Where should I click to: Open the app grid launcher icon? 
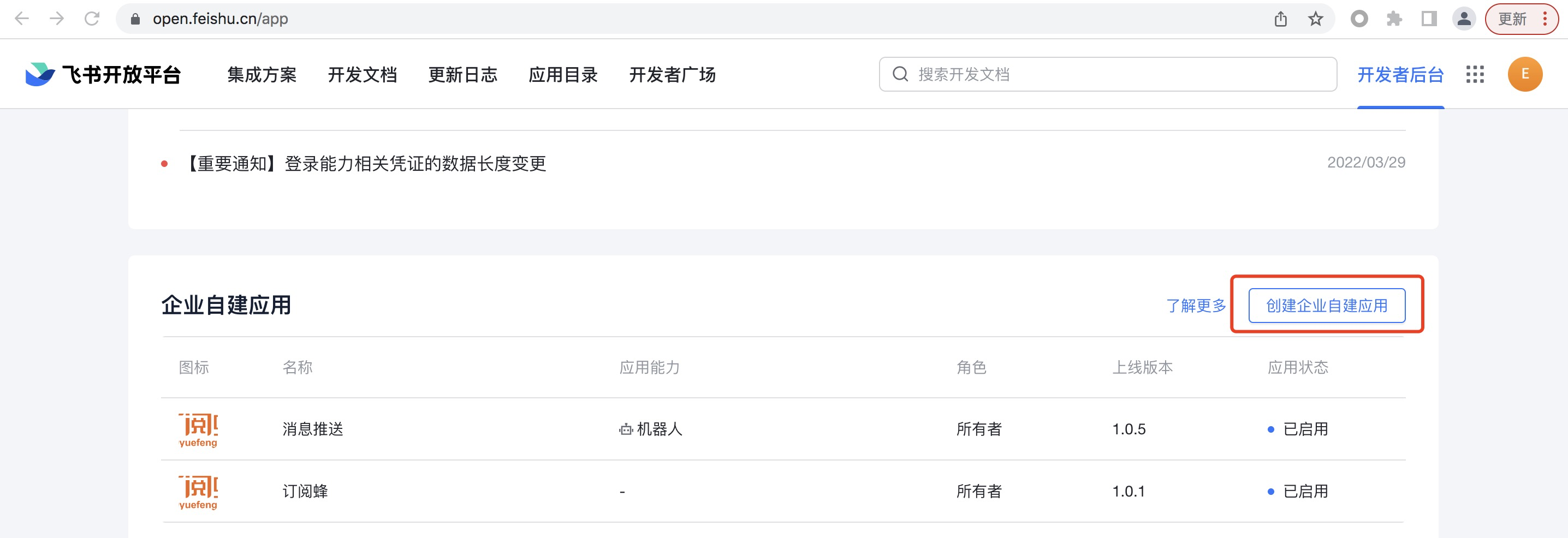(1475, 74)
